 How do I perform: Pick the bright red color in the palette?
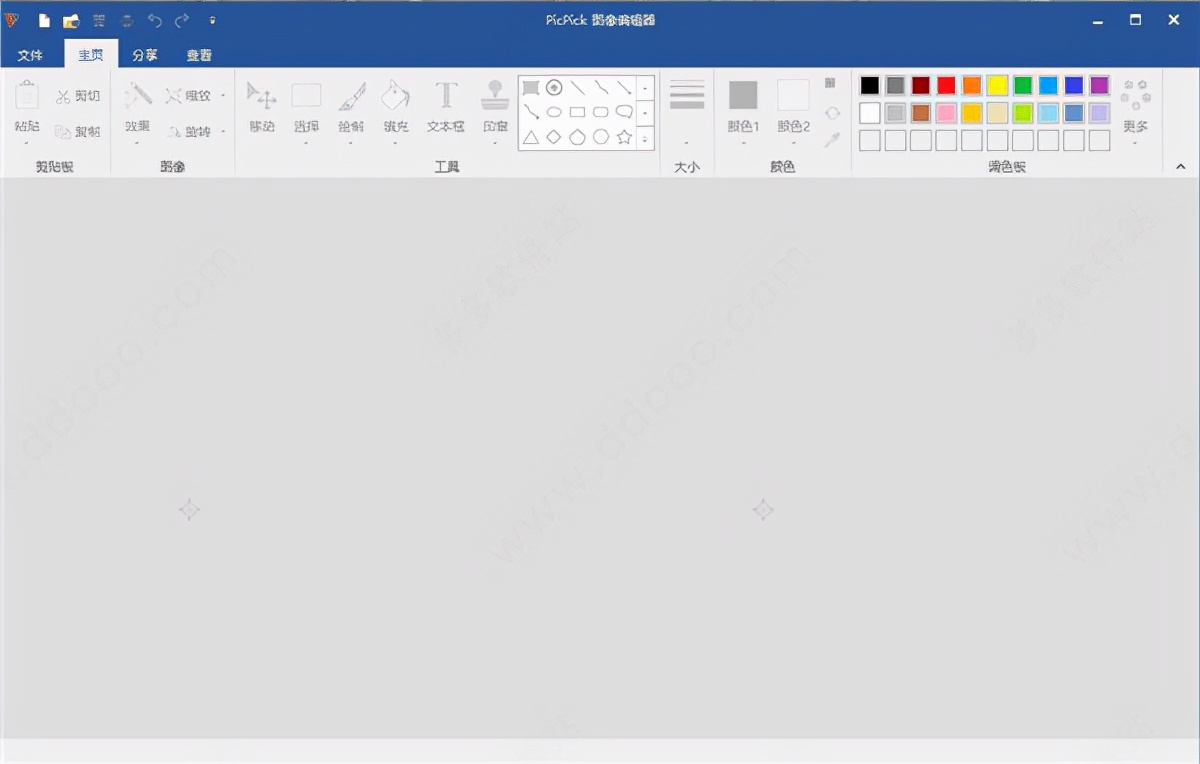946,85
